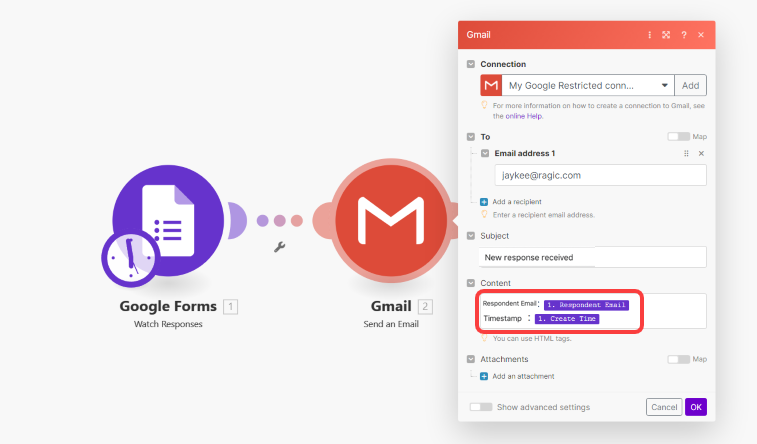Select the Create Time mapped tag
The width and height of the screenshot is (757, 444).
(567, 319)
